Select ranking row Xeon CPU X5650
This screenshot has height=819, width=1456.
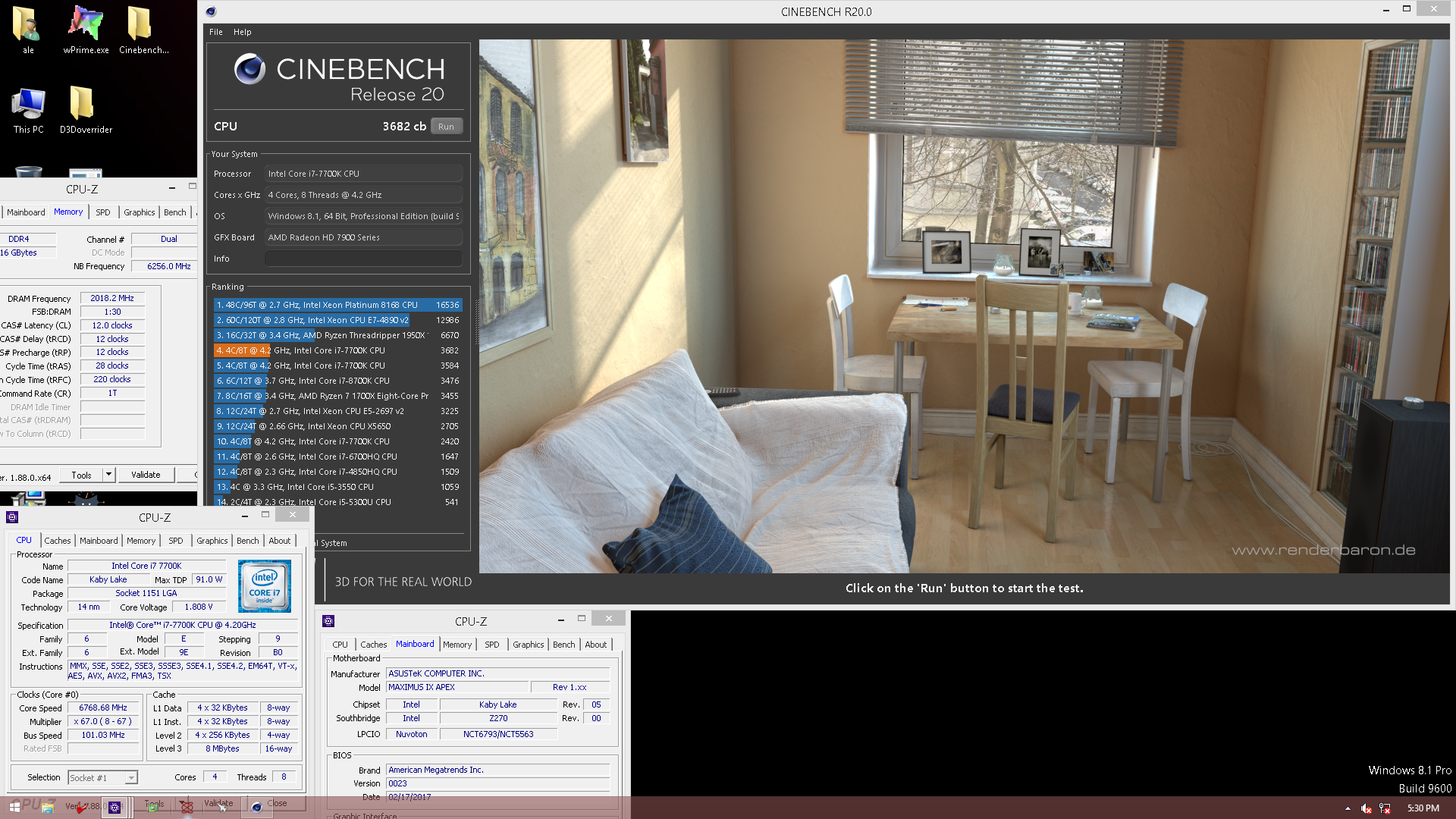coord(337,426)
